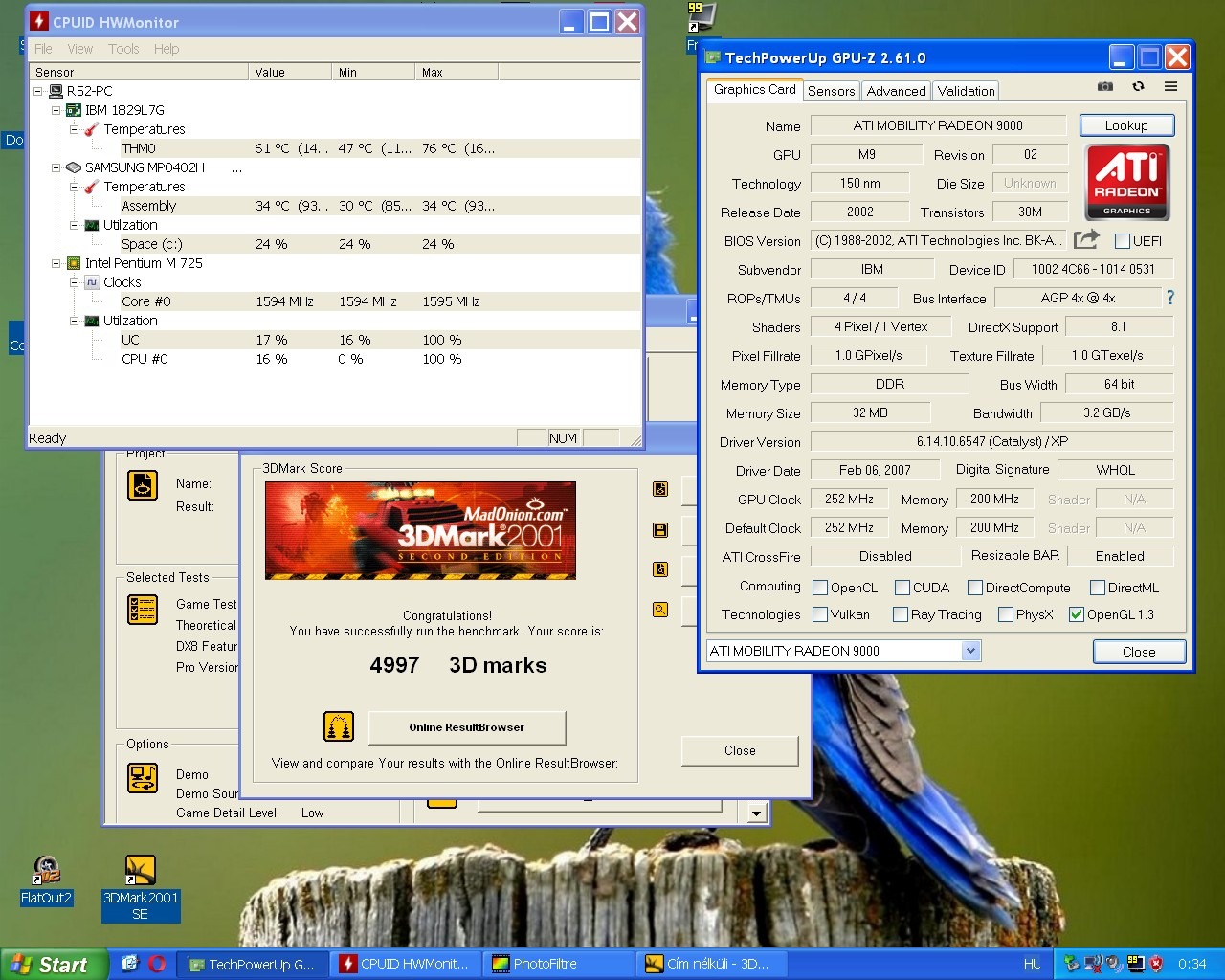Screen dimensions: 1225x980
Task: Open the View menu in HWMonitor
Action: (80, 49)
